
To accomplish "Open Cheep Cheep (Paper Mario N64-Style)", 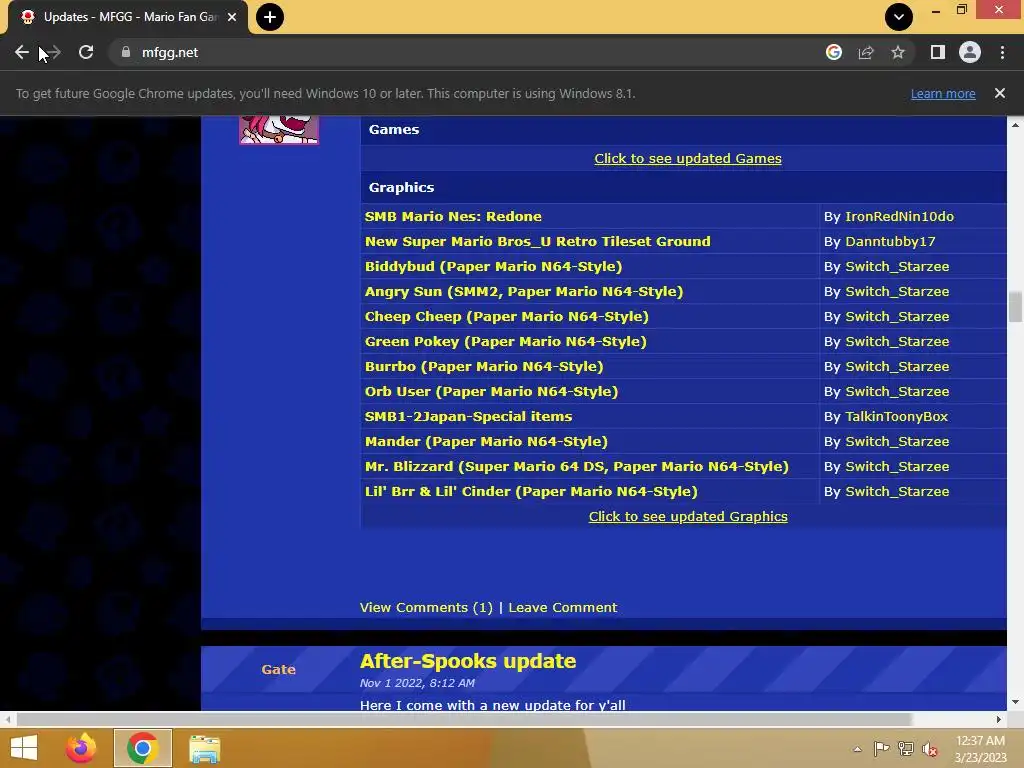I will 506,316.
